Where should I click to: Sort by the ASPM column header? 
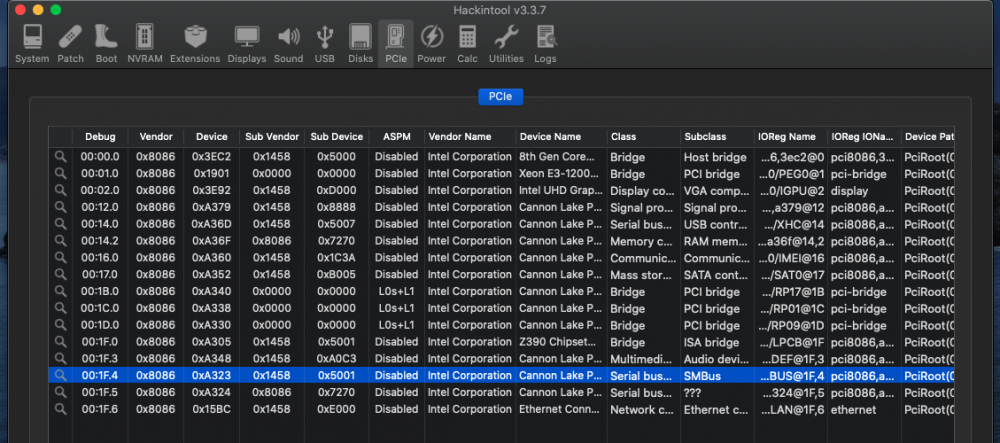point(397,136)
